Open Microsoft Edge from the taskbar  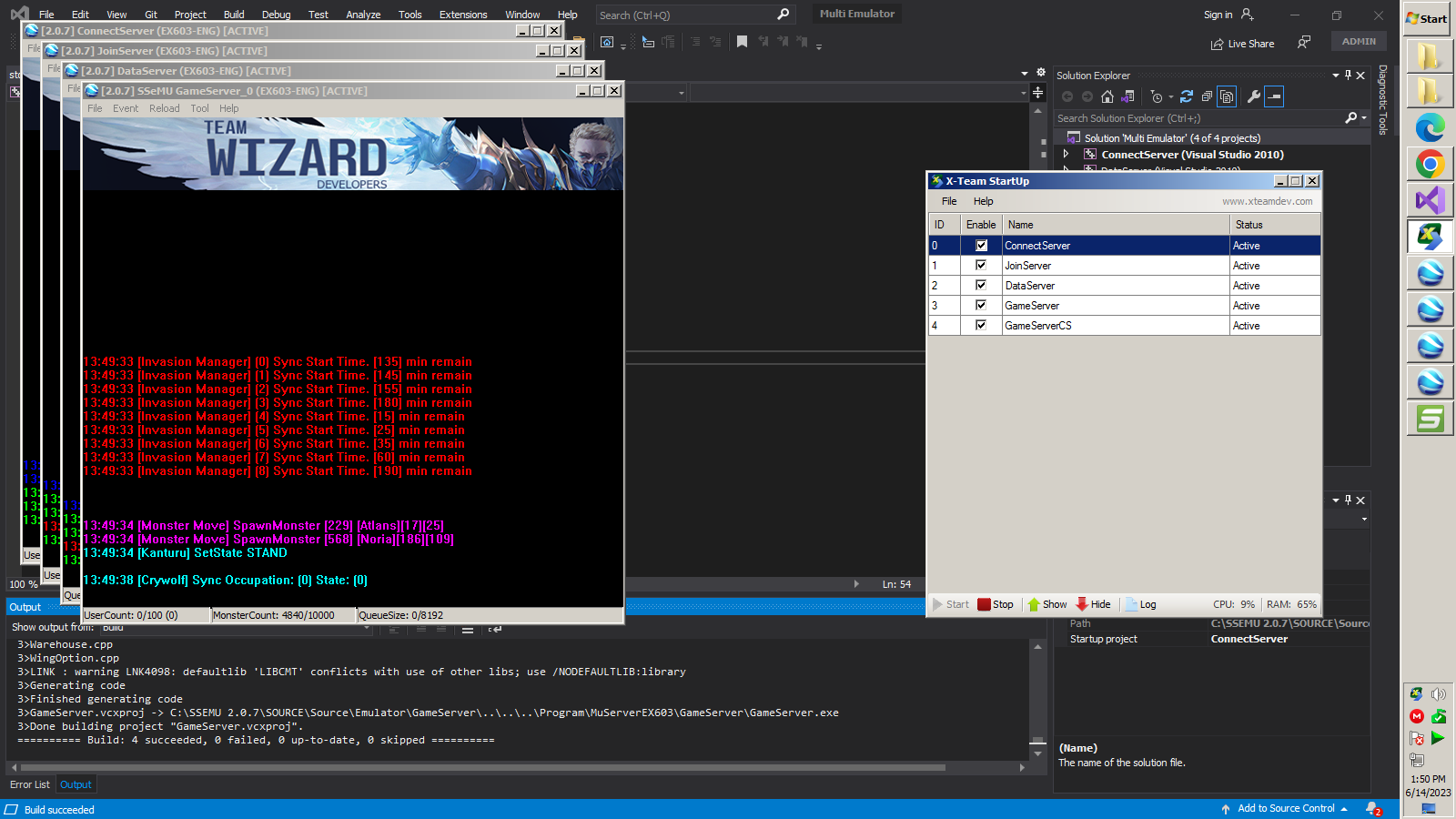[1430, 127]
